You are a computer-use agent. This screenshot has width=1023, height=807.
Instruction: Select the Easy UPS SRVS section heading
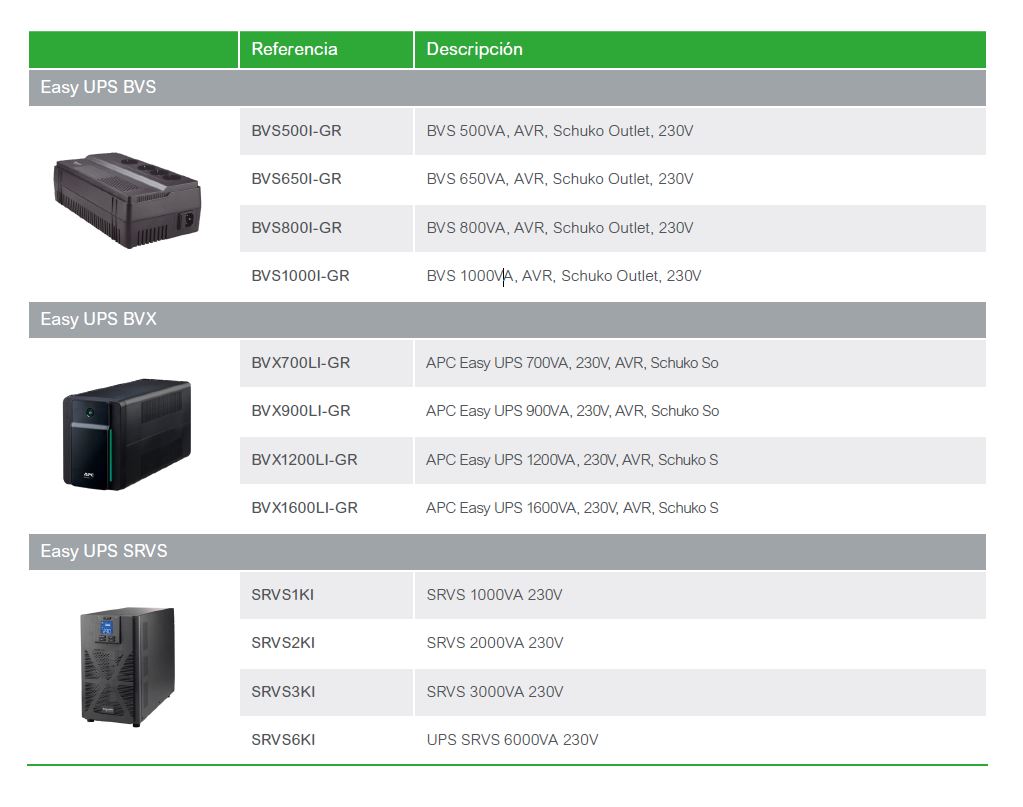click(104, 551)
